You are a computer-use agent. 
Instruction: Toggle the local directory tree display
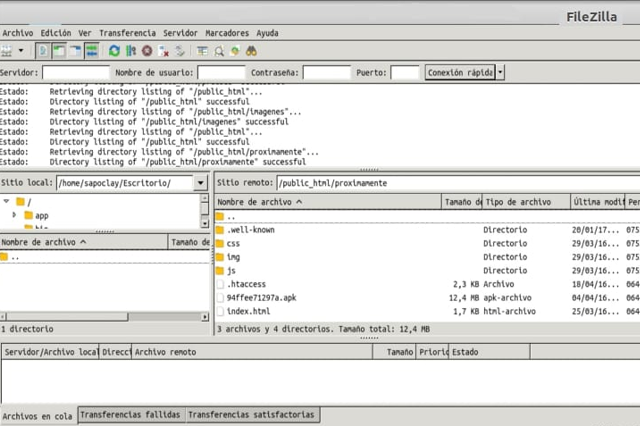coord(59,50)
